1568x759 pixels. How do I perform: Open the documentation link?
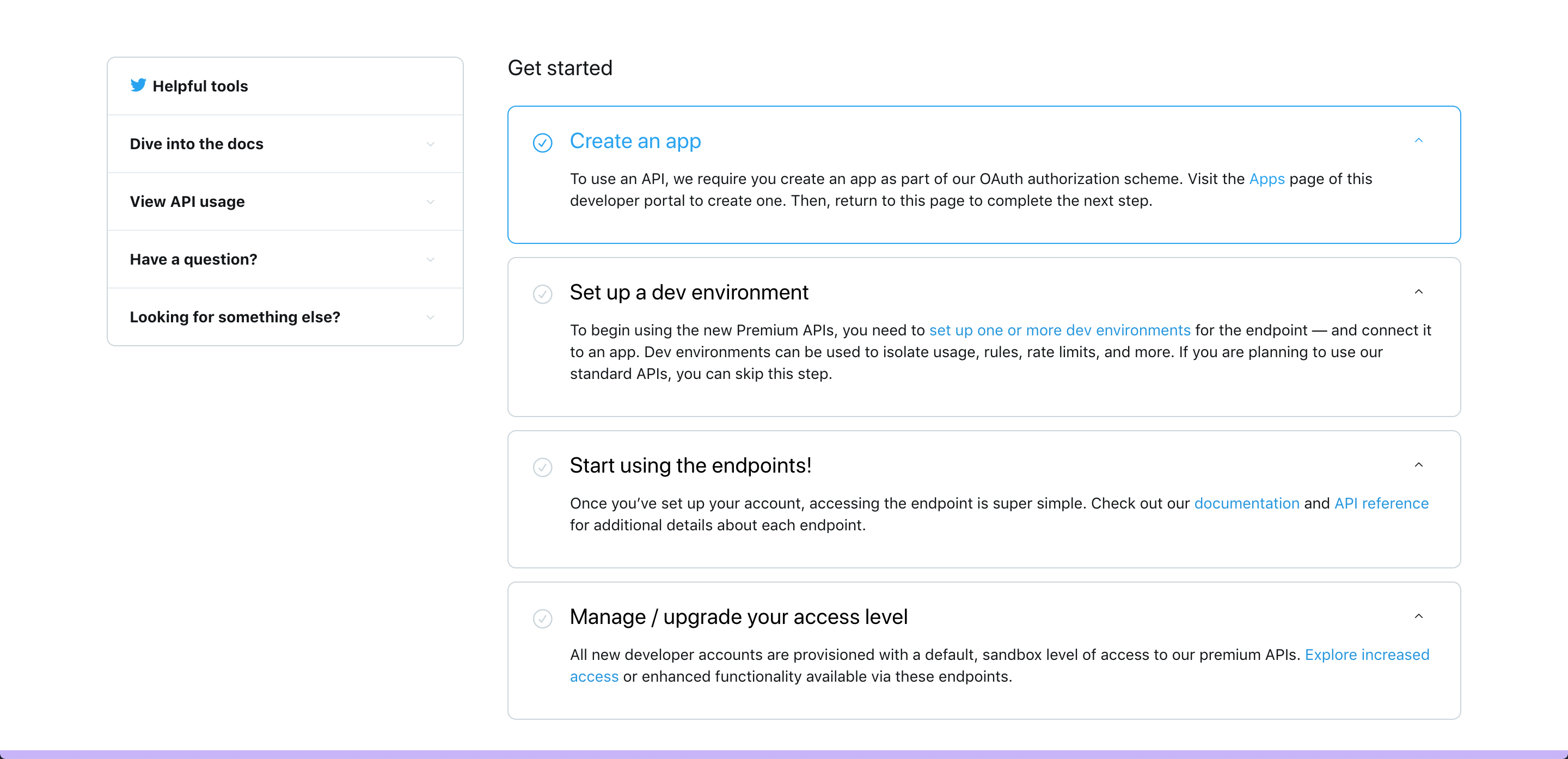pos(1247,503)
